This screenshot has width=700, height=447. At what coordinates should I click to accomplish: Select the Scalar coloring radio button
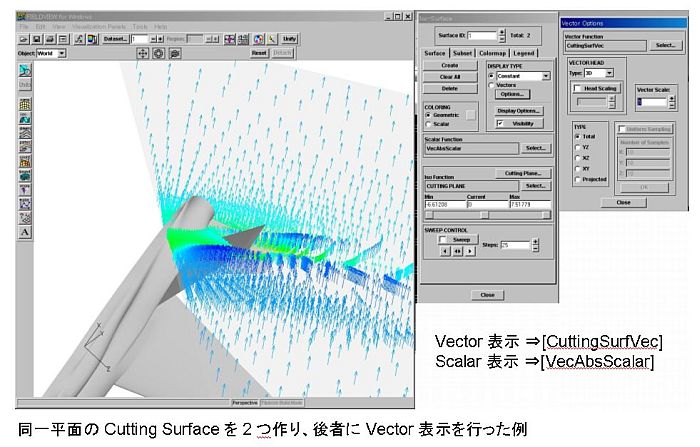(x=428, y=124)
